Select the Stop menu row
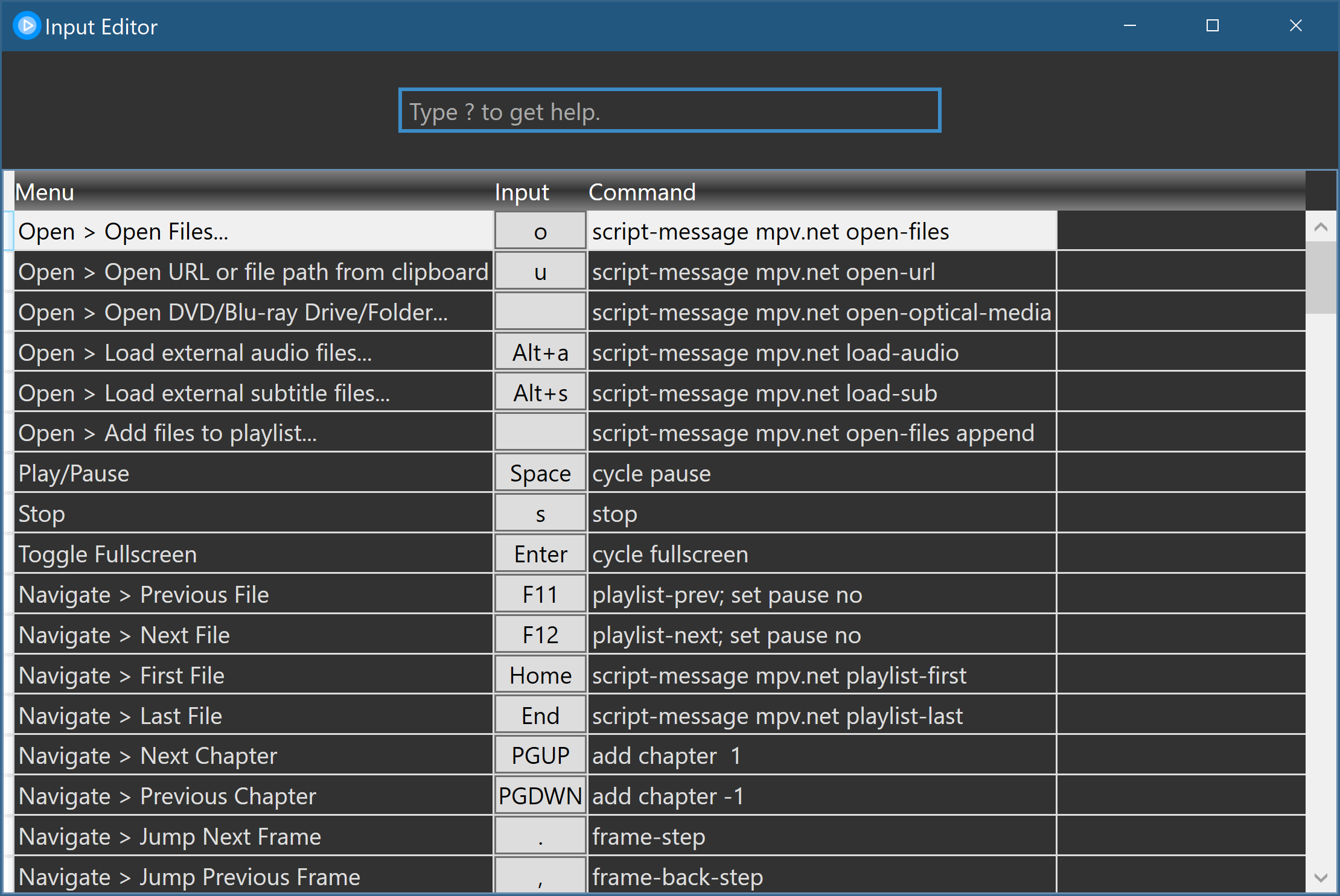The width and height of the screenshot is (1340, 896). [252, 514]
